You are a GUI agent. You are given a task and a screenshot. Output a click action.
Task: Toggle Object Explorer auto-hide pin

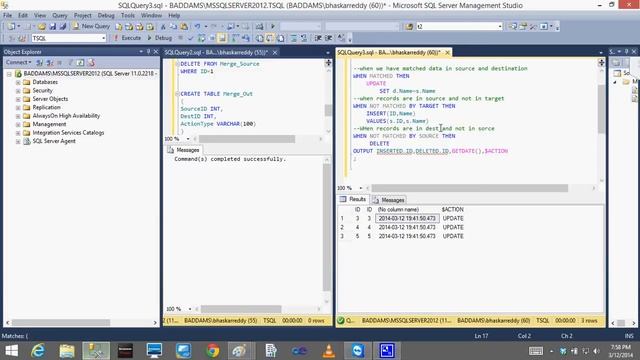[149, 52]
